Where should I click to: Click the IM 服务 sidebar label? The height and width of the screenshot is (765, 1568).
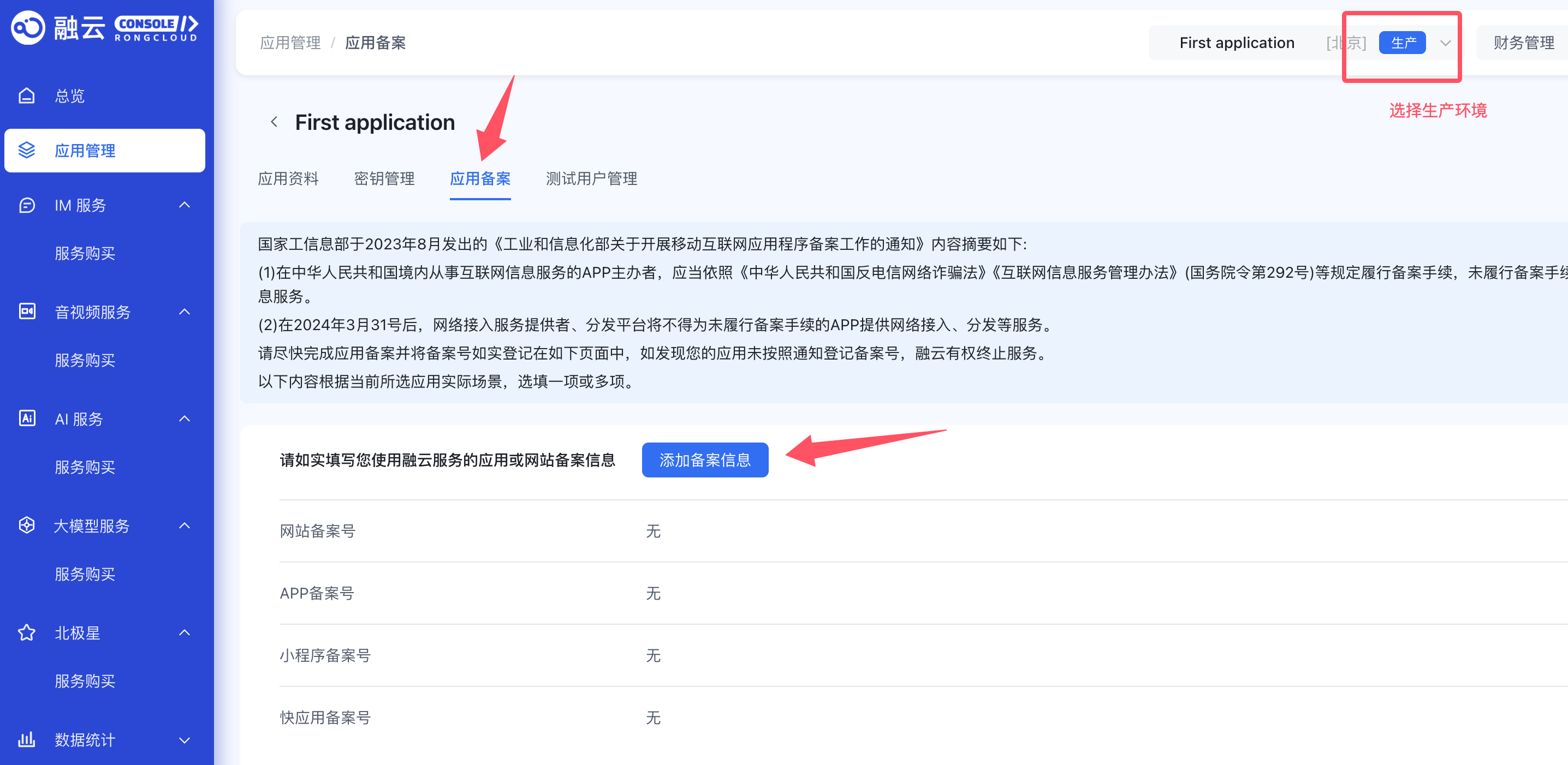(x=80, y=205)
